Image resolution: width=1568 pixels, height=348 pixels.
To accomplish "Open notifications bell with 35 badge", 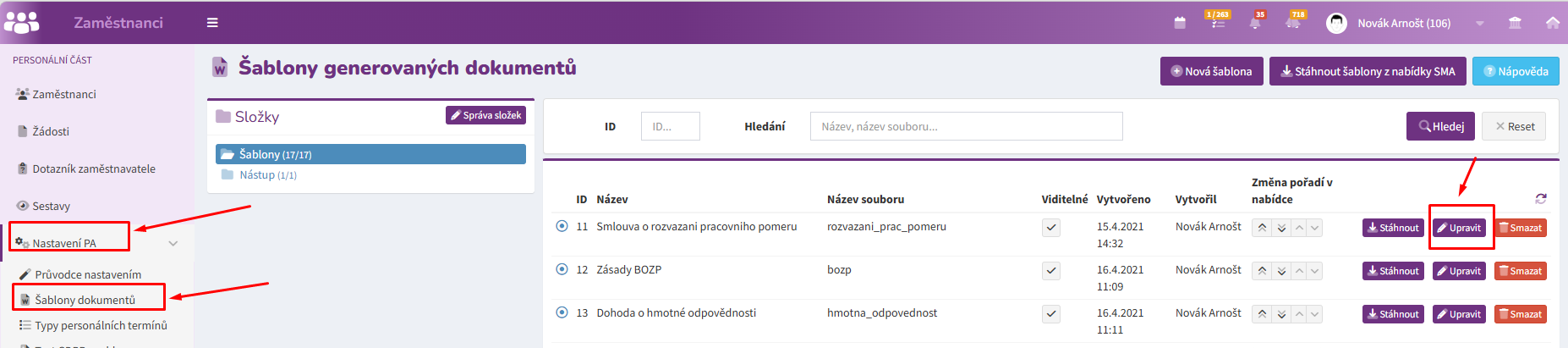I will 1255,23.
